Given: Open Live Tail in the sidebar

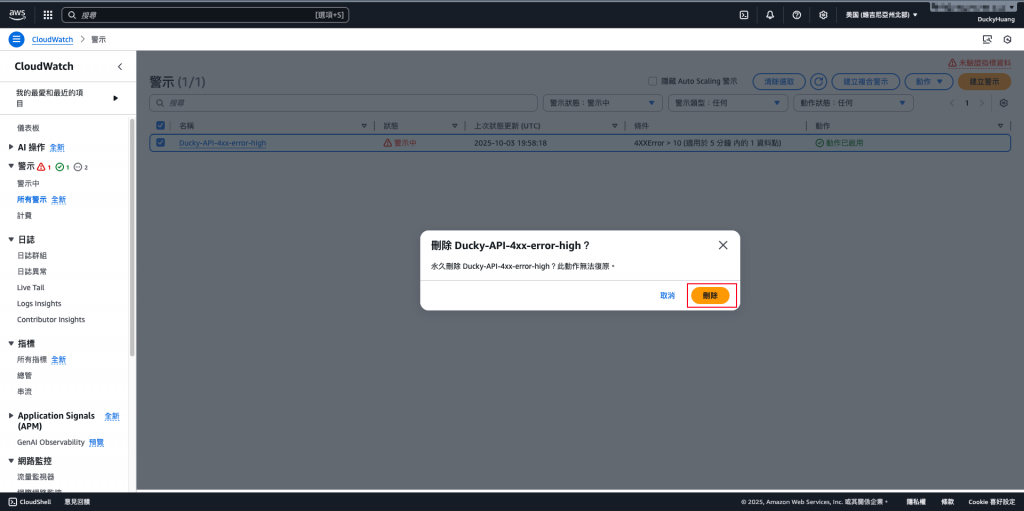Looking at the screenshot, I should coord(31,288).
